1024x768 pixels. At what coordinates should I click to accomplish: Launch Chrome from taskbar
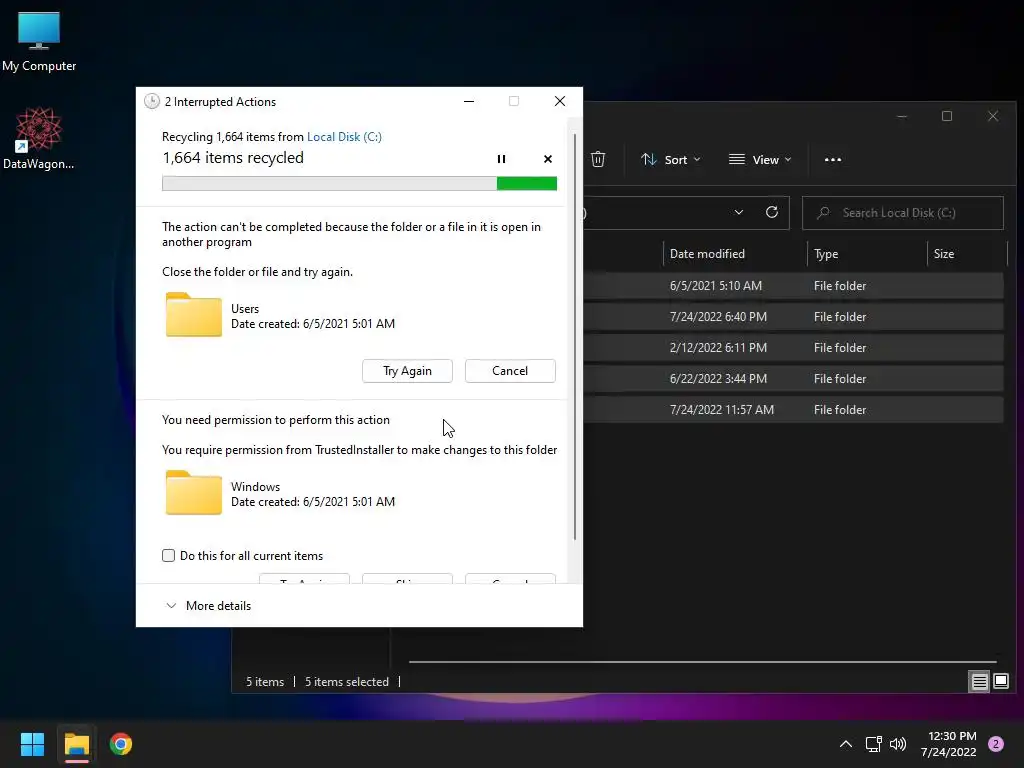coord(121,744)
